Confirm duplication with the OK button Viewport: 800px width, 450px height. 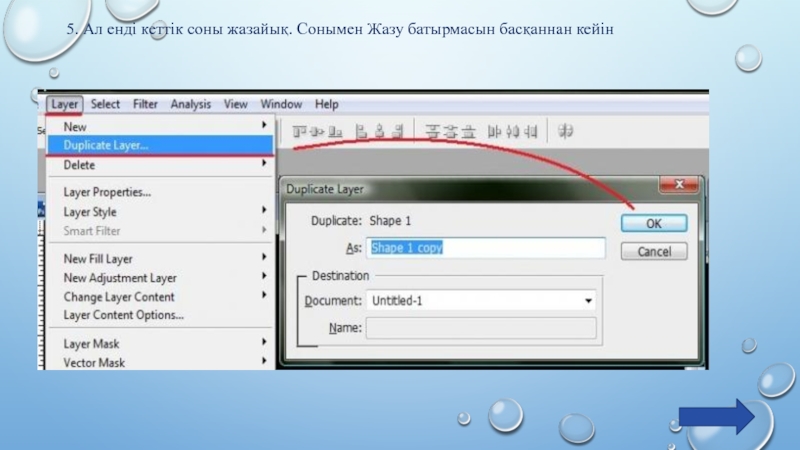point(654,223)
